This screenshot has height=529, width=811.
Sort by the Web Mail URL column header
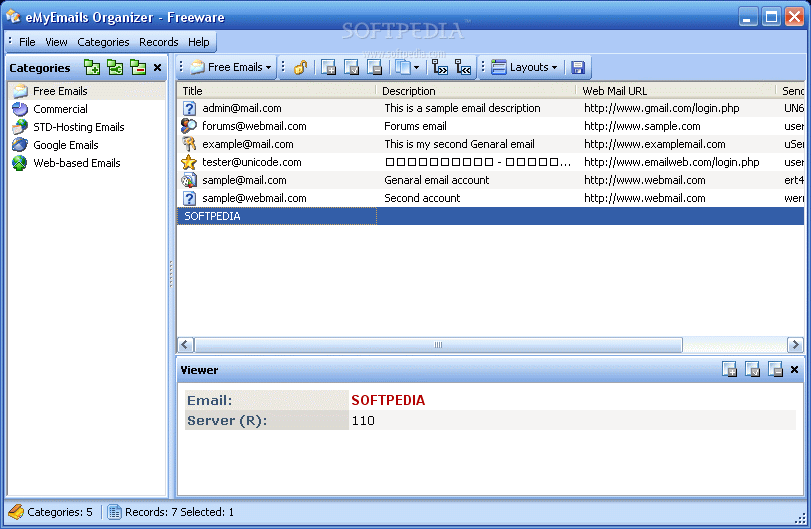pos(676,91)
